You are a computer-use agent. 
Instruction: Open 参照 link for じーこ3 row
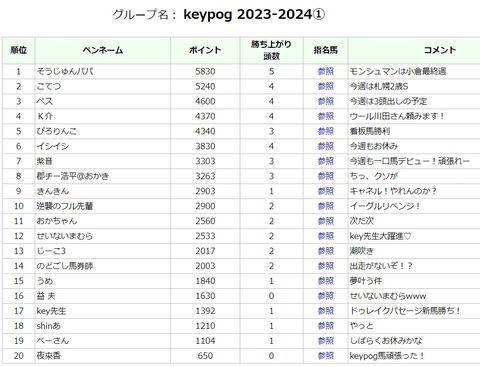pyautogui.click(x=326, y=251)
